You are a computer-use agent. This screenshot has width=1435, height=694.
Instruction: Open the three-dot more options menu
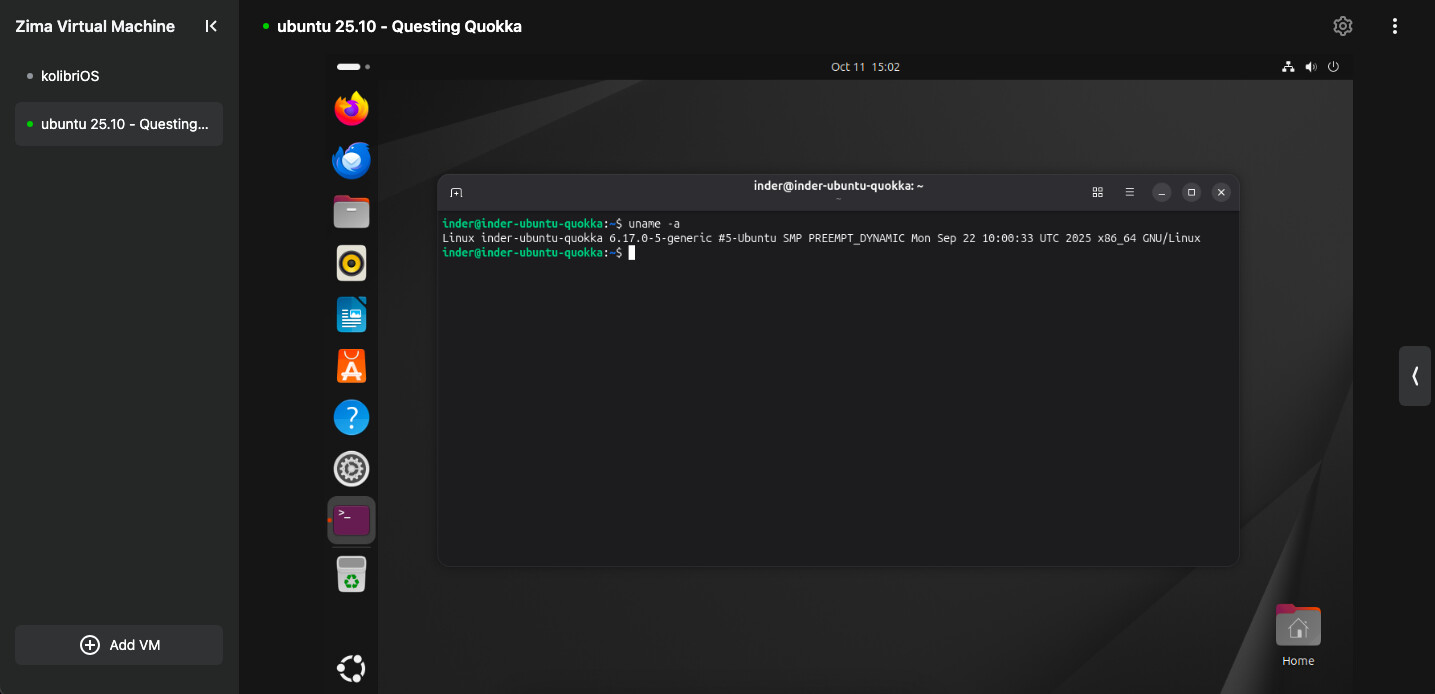pos(1394,26)
